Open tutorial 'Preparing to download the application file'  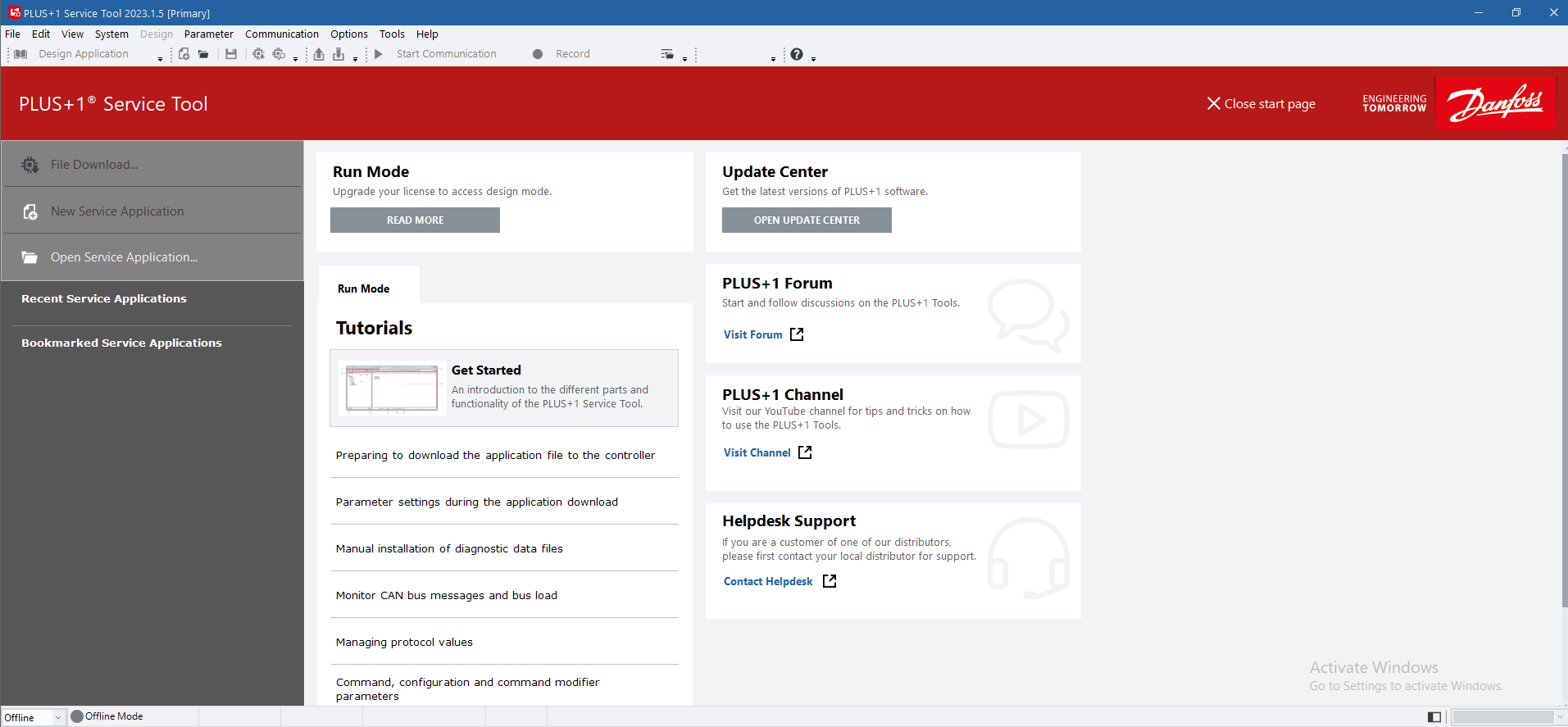pos(495,455)
